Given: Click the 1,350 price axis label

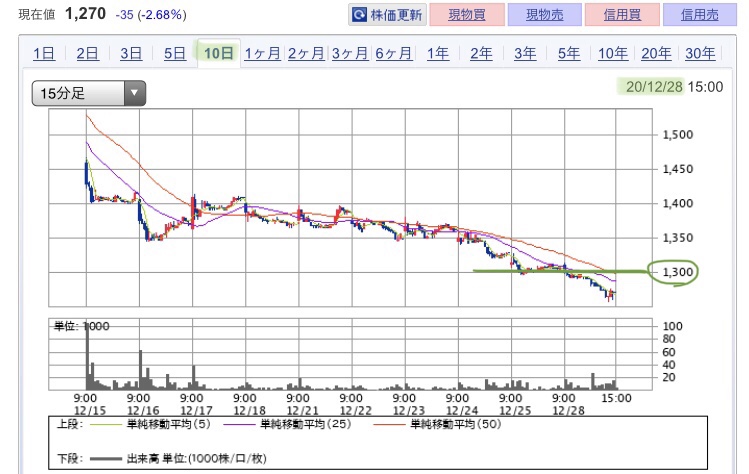Looking at the screenshot, I should [677, 237].
